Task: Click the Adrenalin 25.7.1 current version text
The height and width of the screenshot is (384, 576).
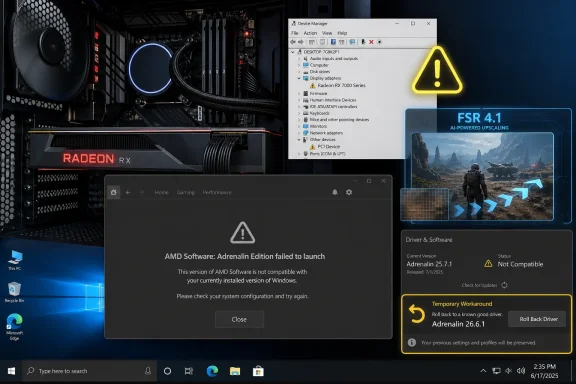Action: 429,264
